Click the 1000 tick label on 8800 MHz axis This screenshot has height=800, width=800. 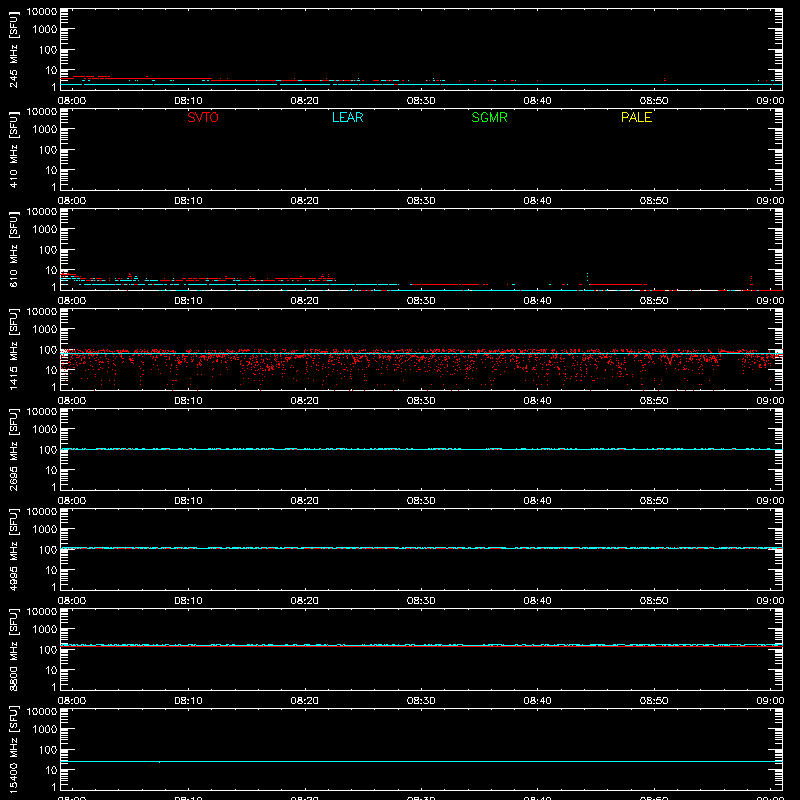pyautogui.click(x=44, y=630)
